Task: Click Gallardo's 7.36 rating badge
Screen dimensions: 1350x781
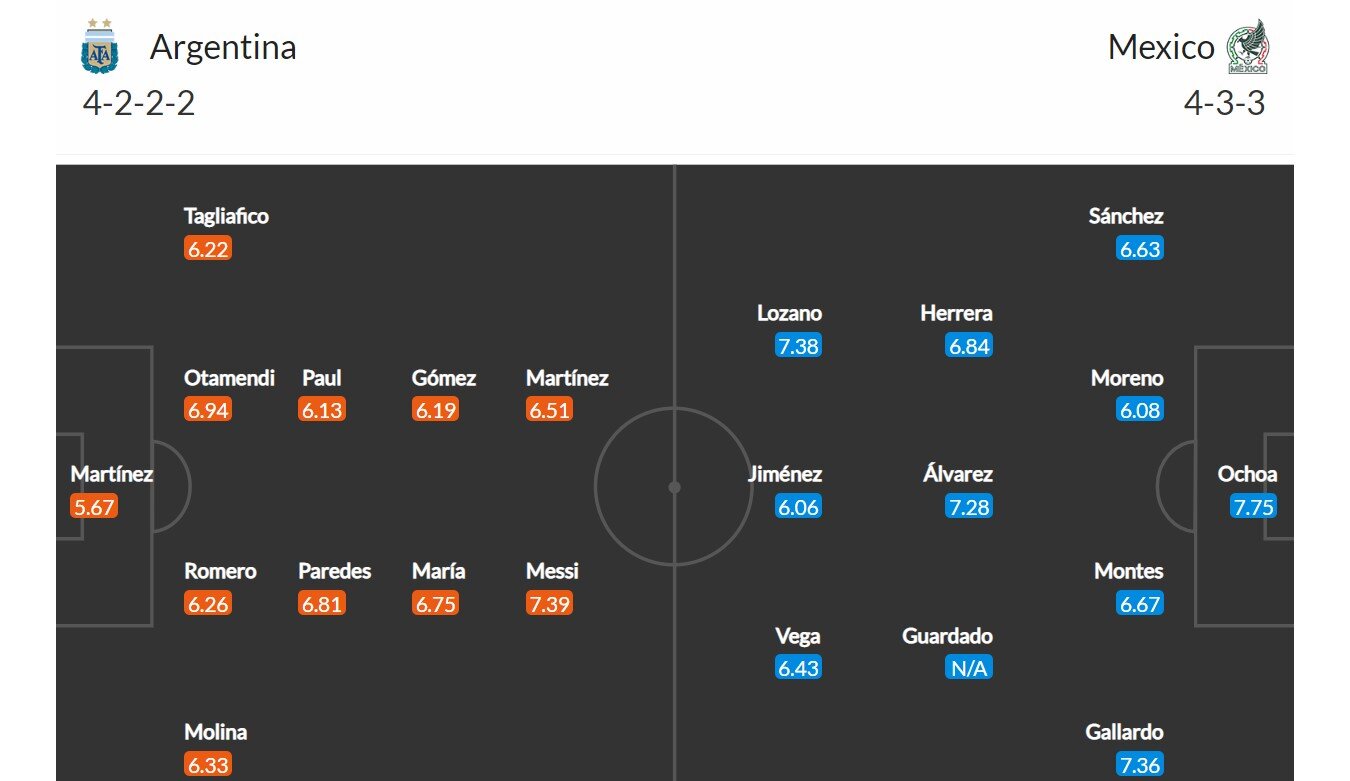Action: [x=1140, y=765]
